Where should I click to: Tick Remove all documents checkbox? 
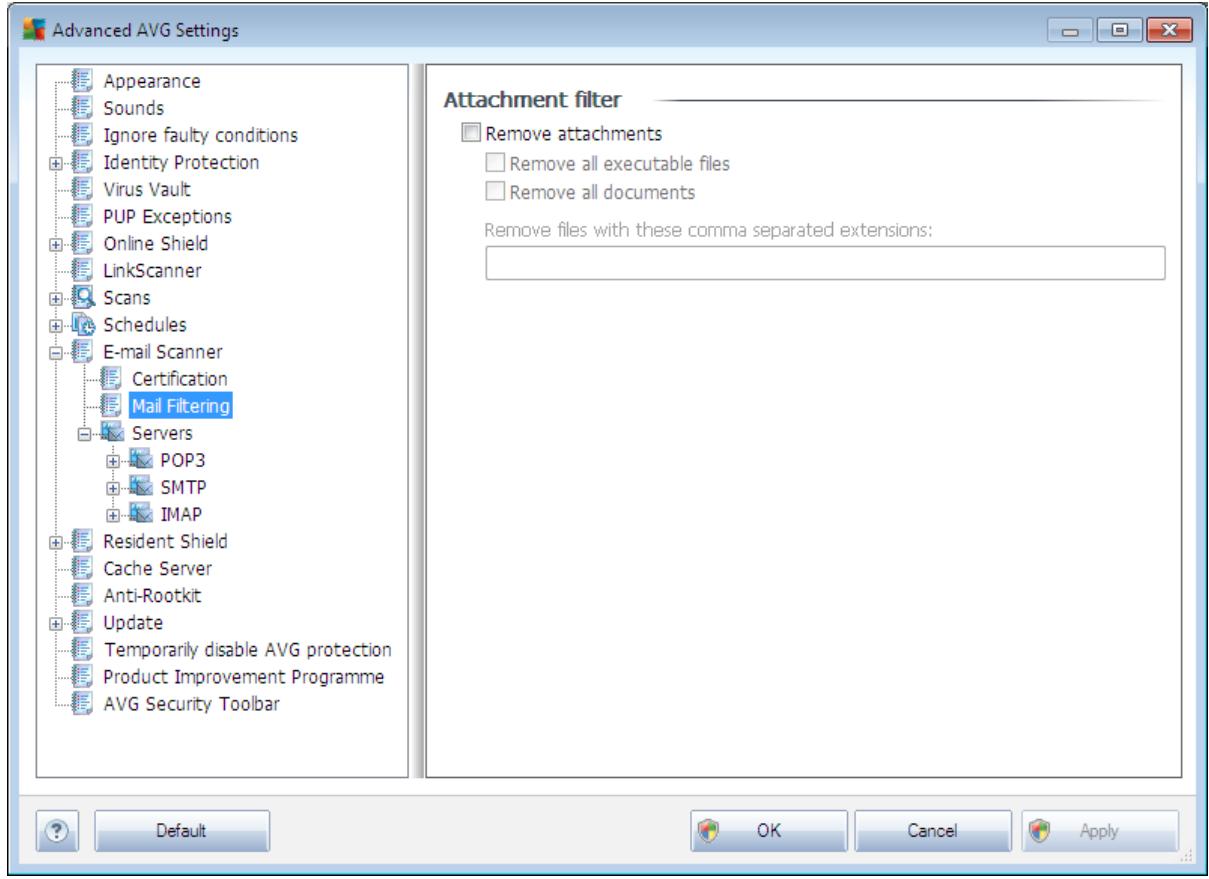pos(494,191)
